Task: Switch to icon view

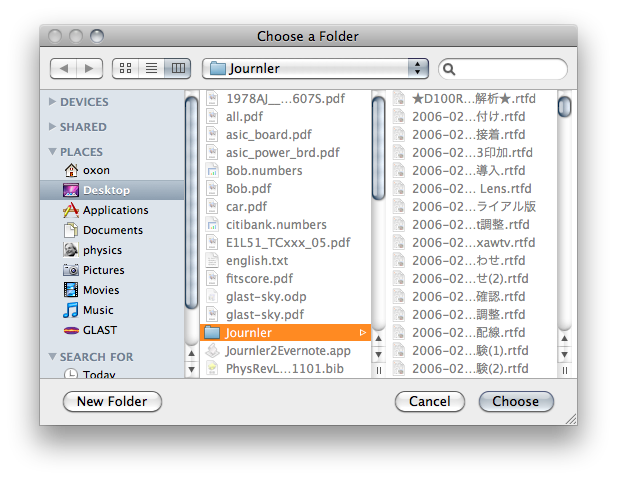Action: tap(126, 68)
